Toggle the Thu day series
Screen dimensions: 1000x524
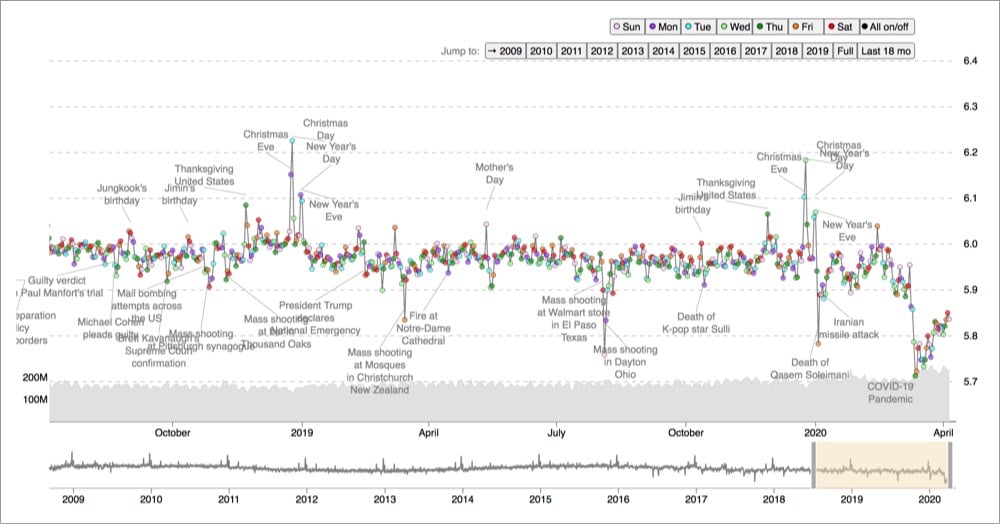point(773,27)
